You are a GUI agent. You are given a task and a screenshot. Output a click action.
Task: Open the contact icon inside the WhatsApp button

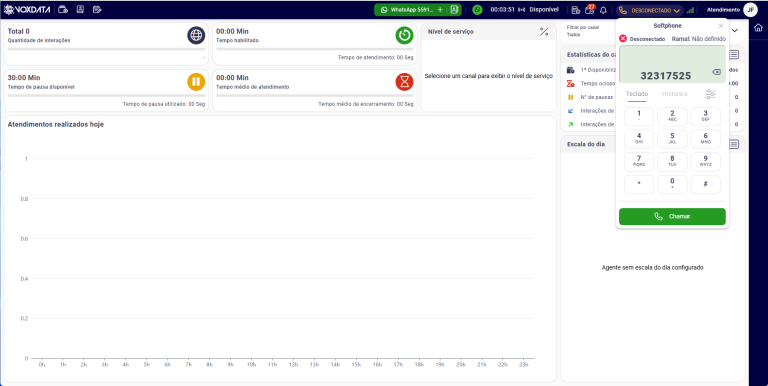pos(454,9)
